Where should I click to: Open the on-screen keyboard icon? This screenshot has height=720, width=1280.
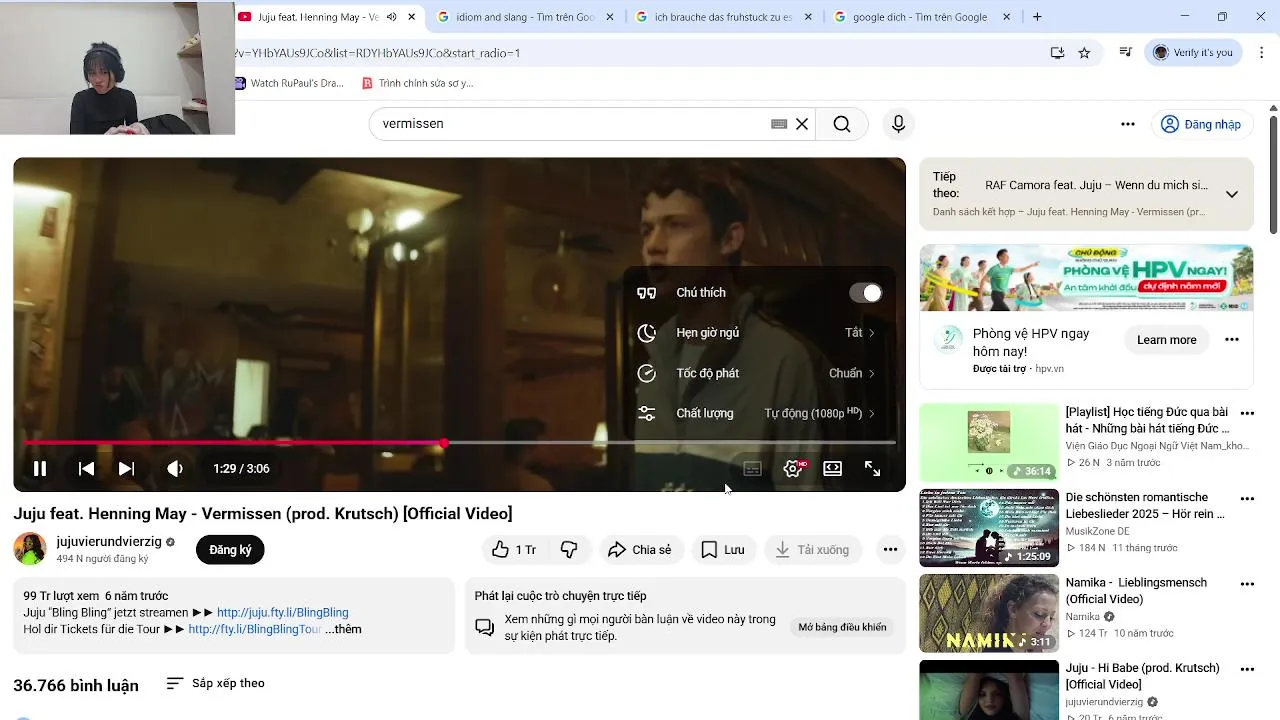click(x=779, y=124)
